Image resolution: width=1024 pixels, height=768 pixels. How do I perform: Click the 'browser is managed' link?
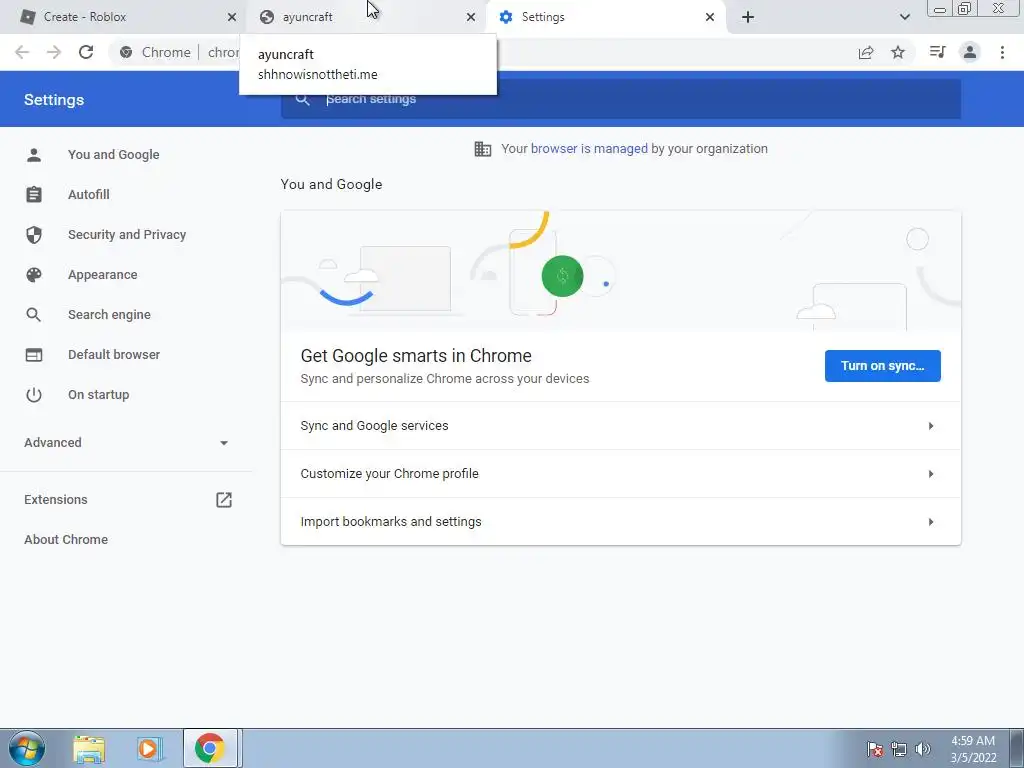coord(589,149)
